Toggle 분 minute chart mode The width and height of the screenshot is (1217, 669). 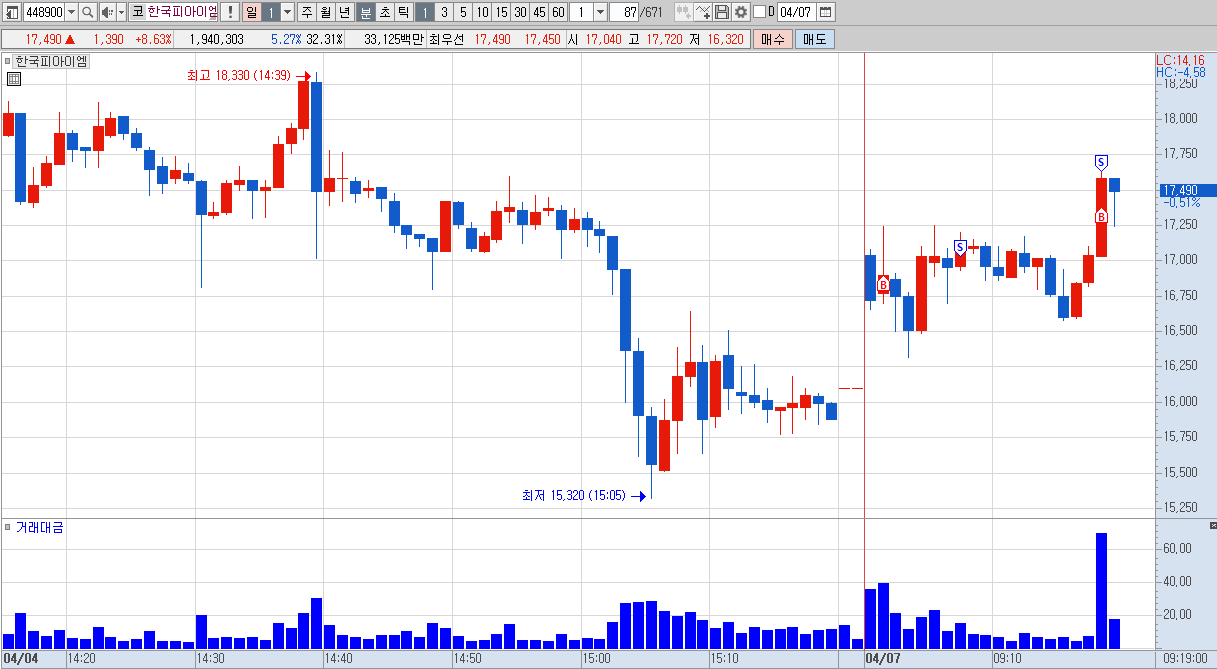pos(366,12)
